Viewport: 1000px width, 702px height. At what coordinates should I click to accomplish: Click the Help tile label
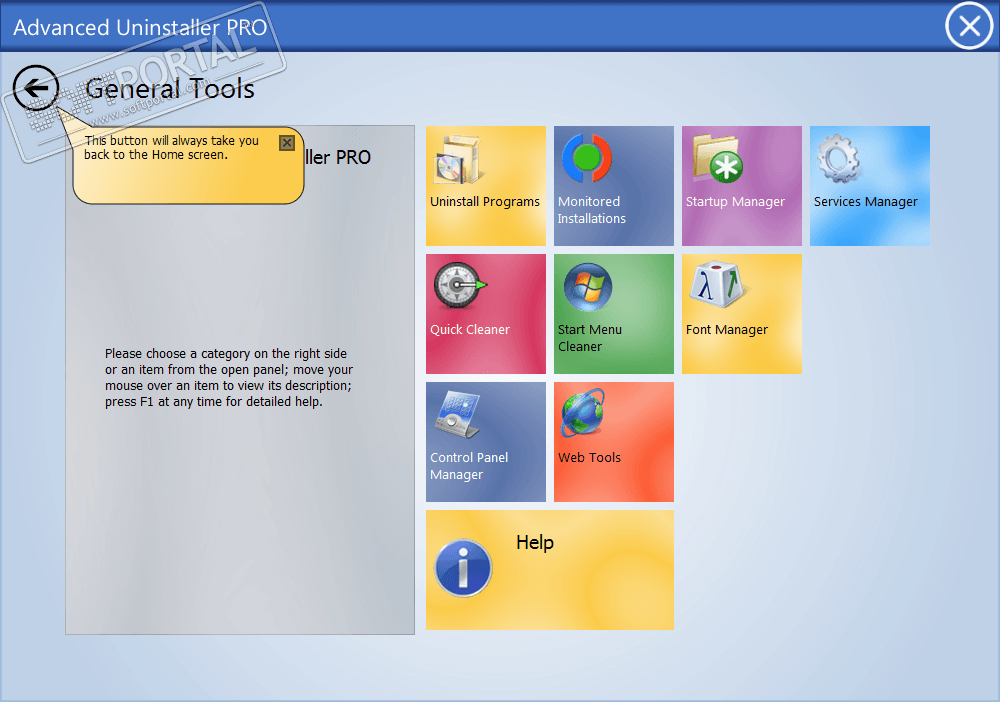pos(534,543)
